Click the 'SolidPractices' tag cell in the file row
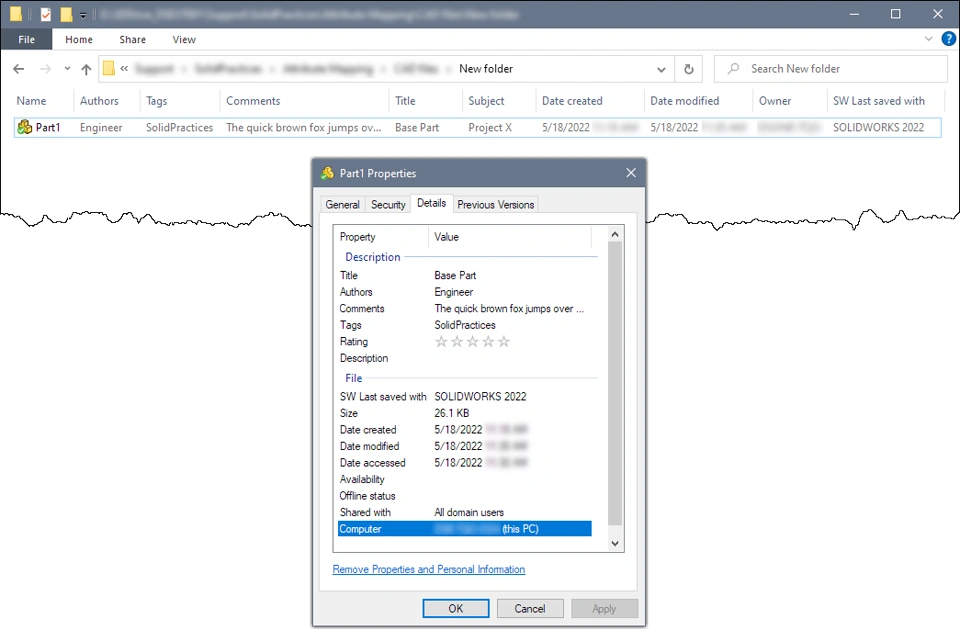 point(179,127)
